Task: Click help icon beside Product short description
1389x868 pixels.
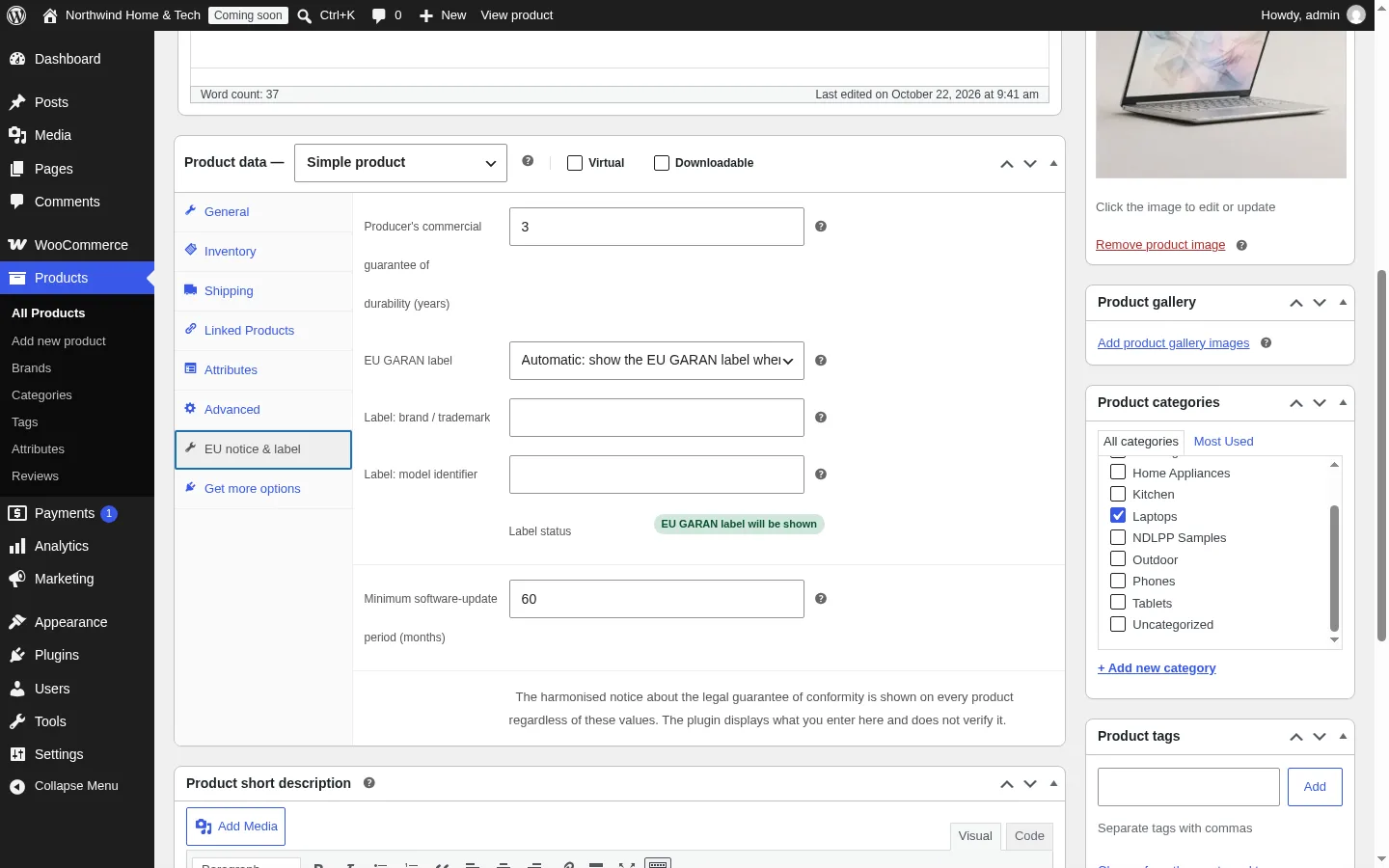Action: tap(369, 782)
